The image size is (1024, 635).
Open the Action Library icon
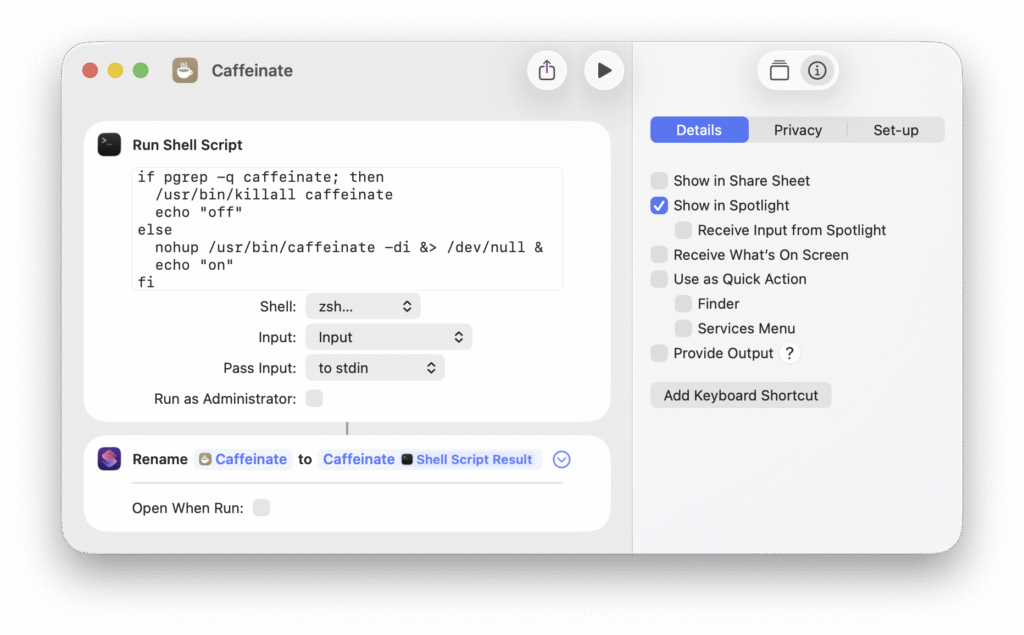(x=779, y=71)
